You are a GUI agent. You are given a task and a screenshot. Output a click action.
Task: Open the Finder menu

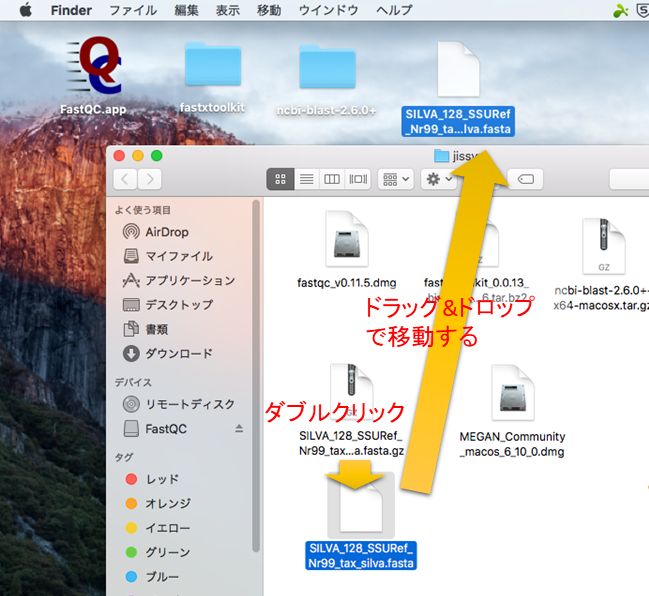tap(71, 10)
